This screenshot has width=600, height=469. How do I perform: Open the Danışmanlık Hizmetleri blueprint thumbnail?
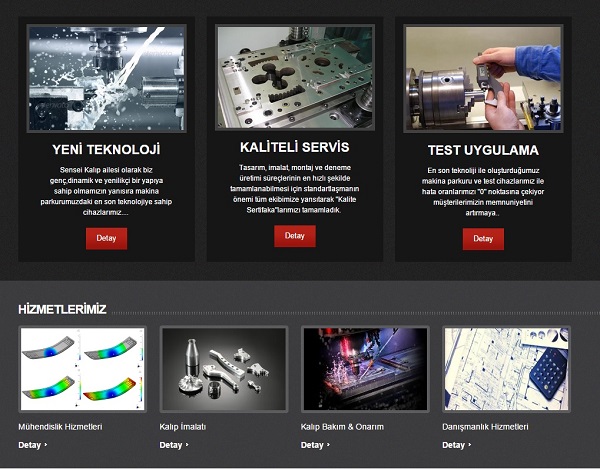pos(506,369)
